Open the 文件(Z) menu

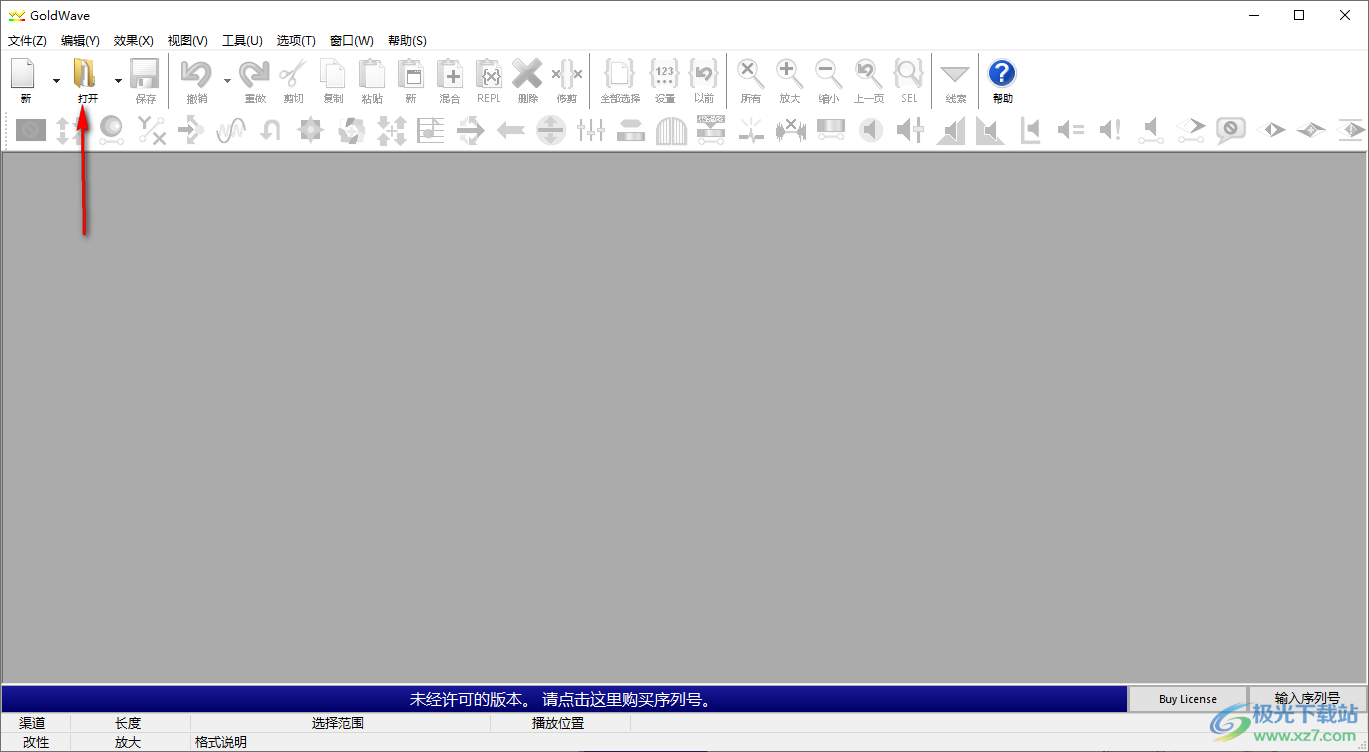click(x=27, y=40)
